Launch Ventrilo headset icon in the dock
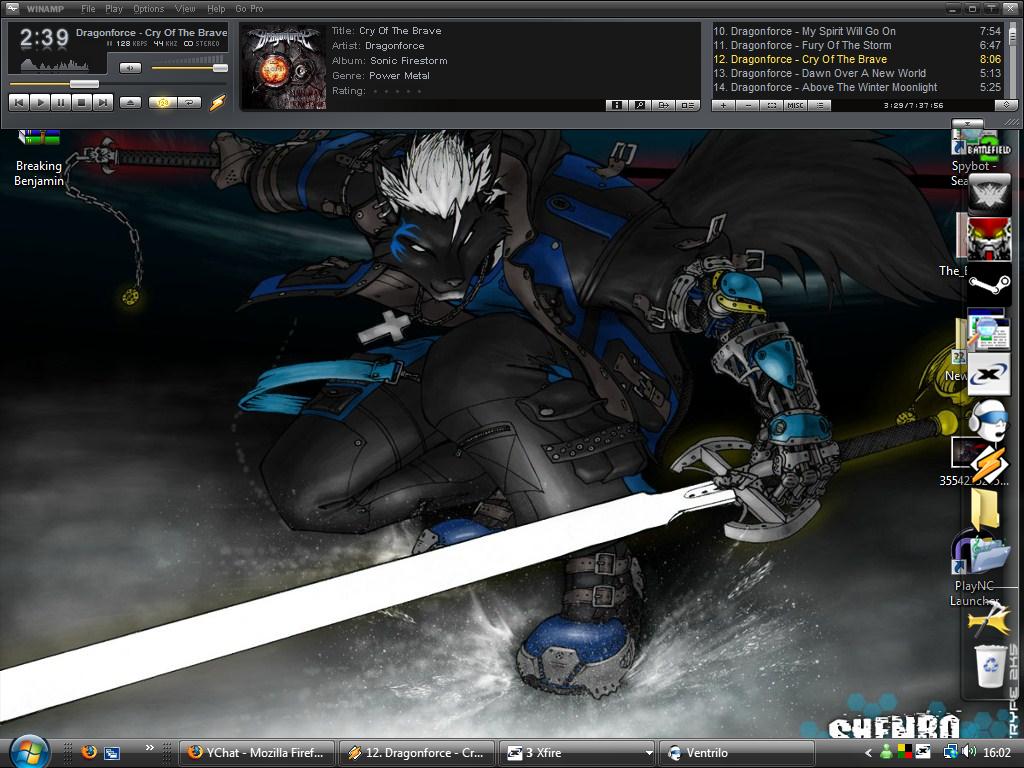 pos(987,419)
